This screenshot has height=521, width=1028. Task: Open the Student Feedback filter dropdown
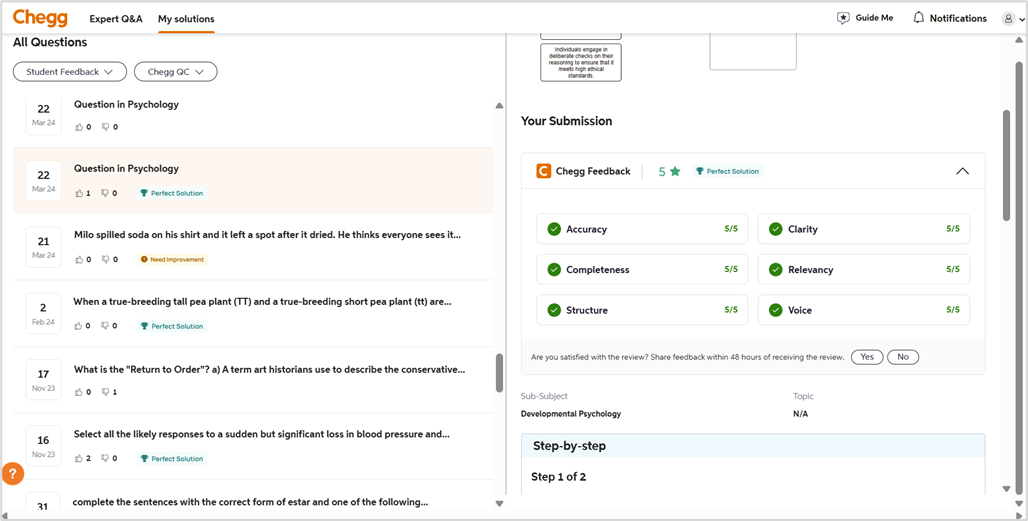[x=69, y=72]
